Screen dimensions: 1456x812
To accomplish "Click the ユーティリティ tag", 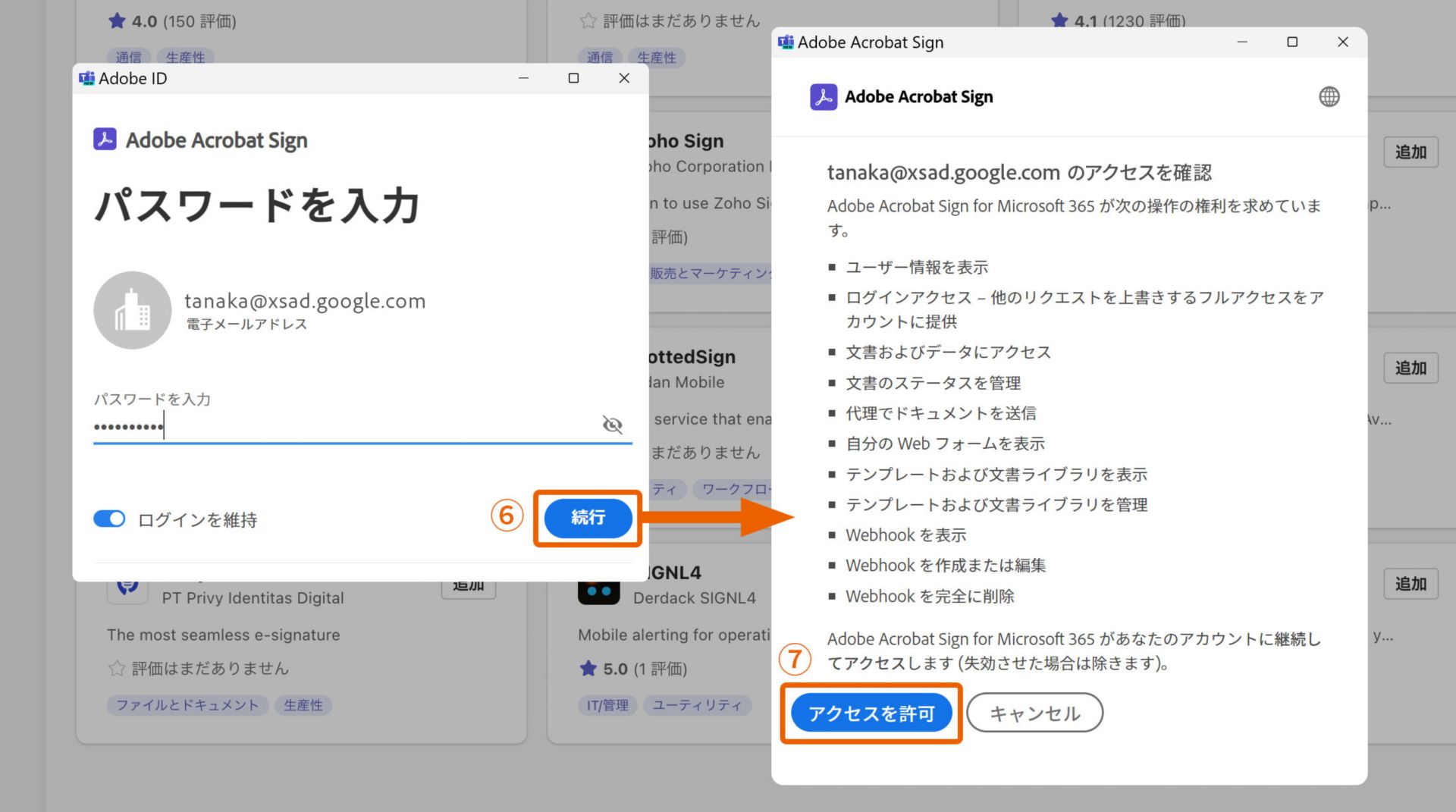I will pyautogui.click(x=698, y=705).
